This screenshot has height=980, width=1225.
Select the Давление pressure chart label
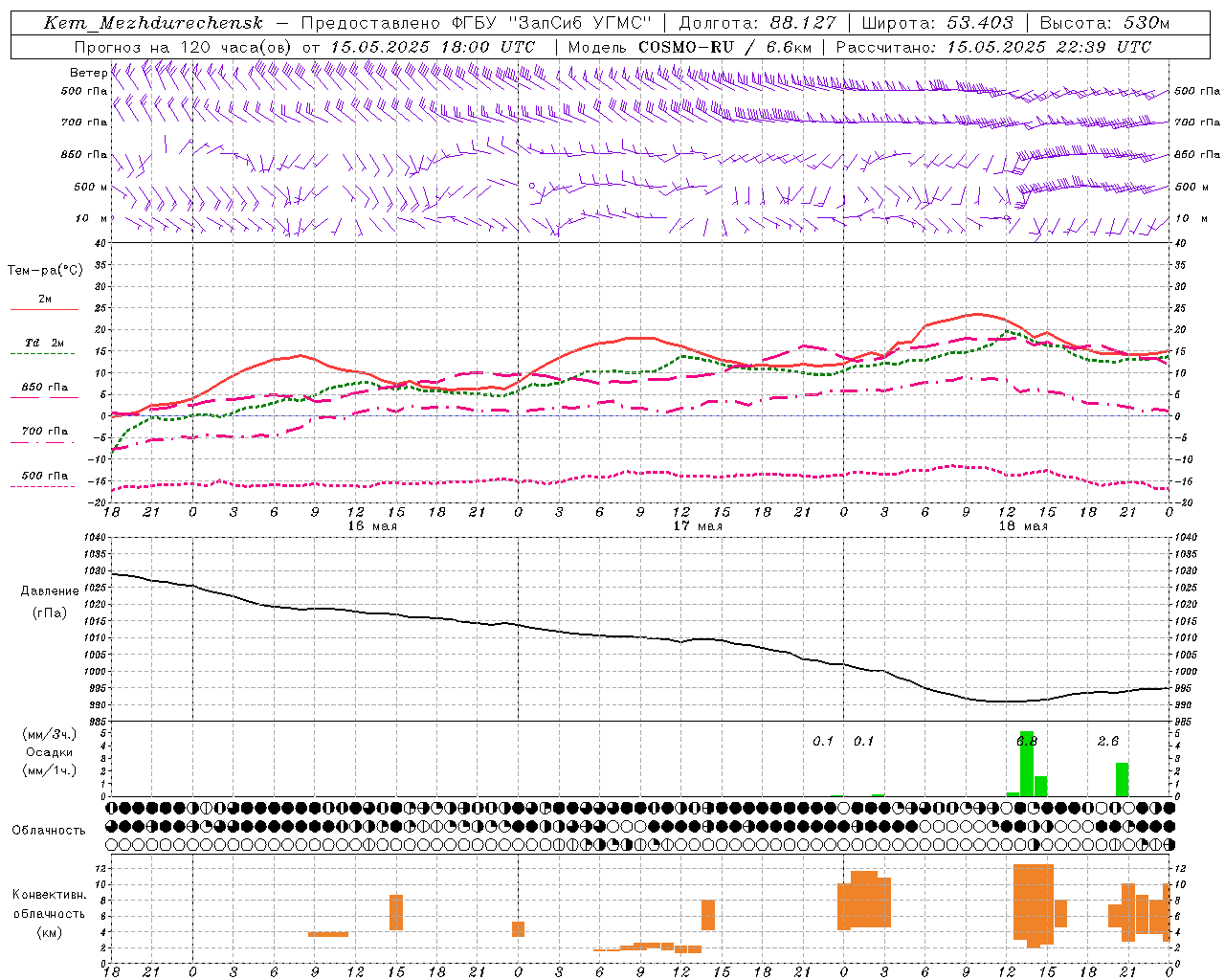coord(50,591)
